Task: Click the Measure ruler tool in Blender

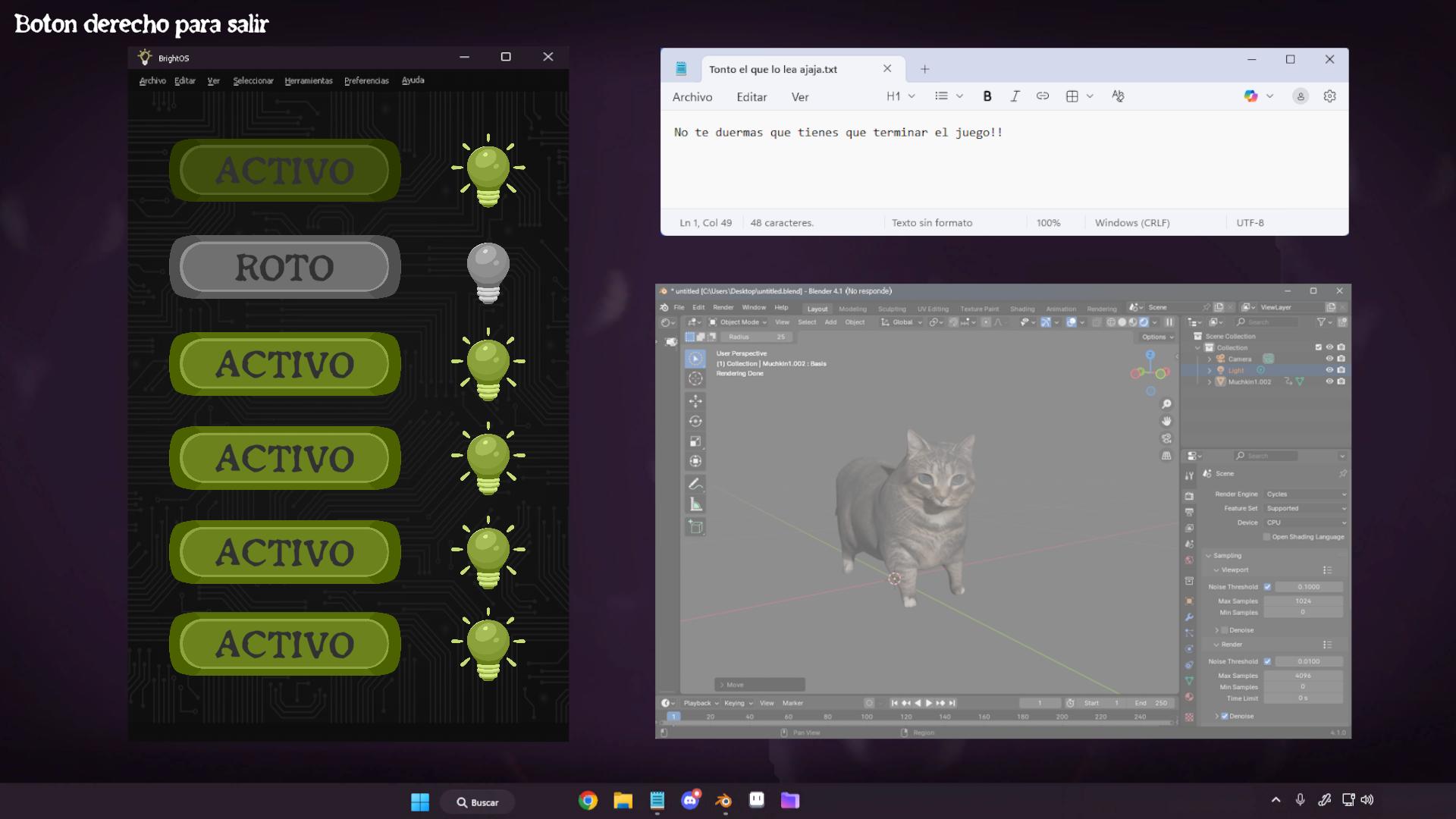Action: [695, 505]
